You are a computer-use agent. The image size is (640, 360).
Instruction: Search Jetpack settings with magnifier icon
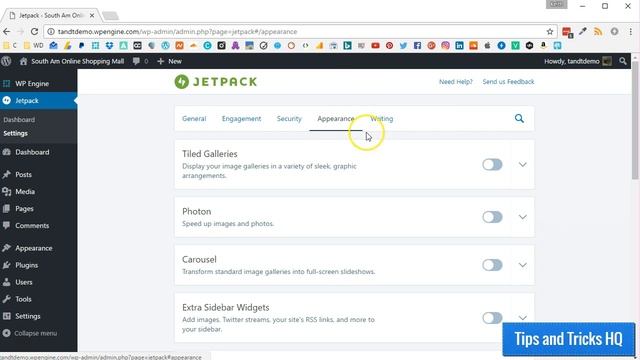tap(519, 118)
